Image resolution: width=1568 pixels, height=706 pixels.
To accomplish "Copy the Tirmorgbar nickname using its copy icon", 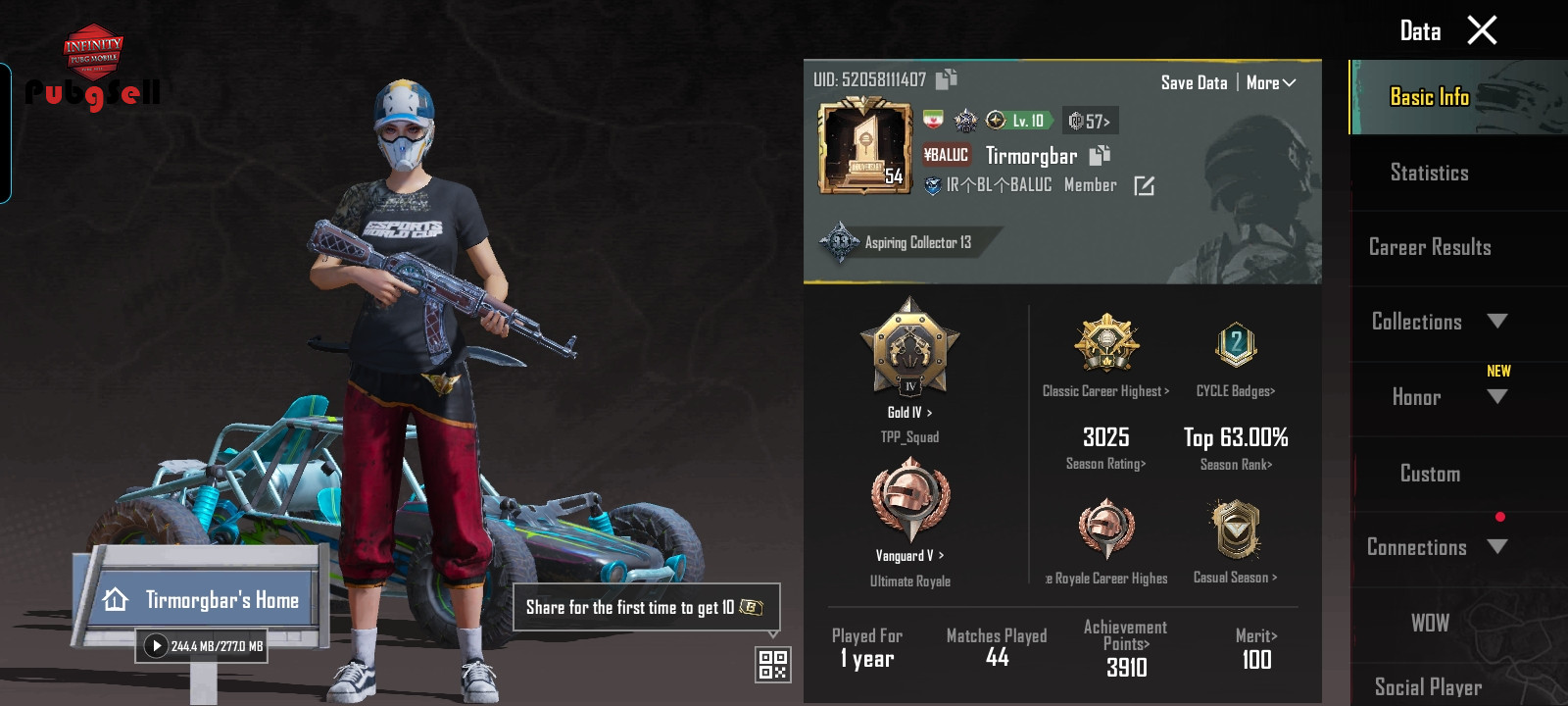I will click(1100, 155).
